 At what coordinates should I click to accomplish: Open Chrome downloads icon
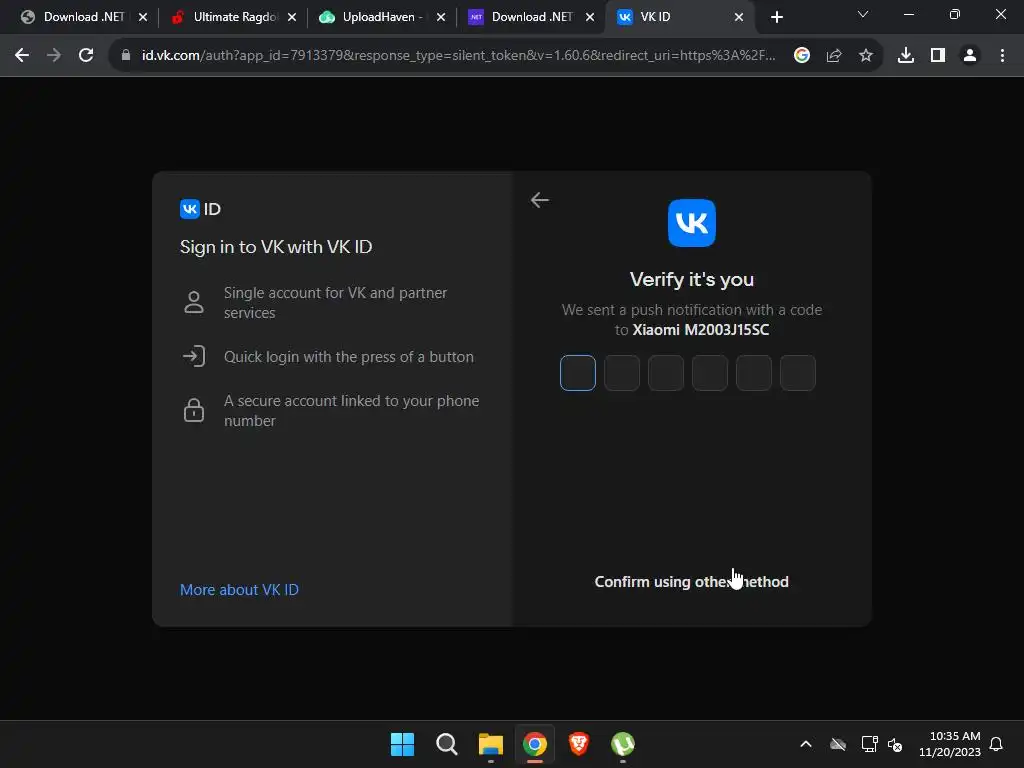pos(906,56)
